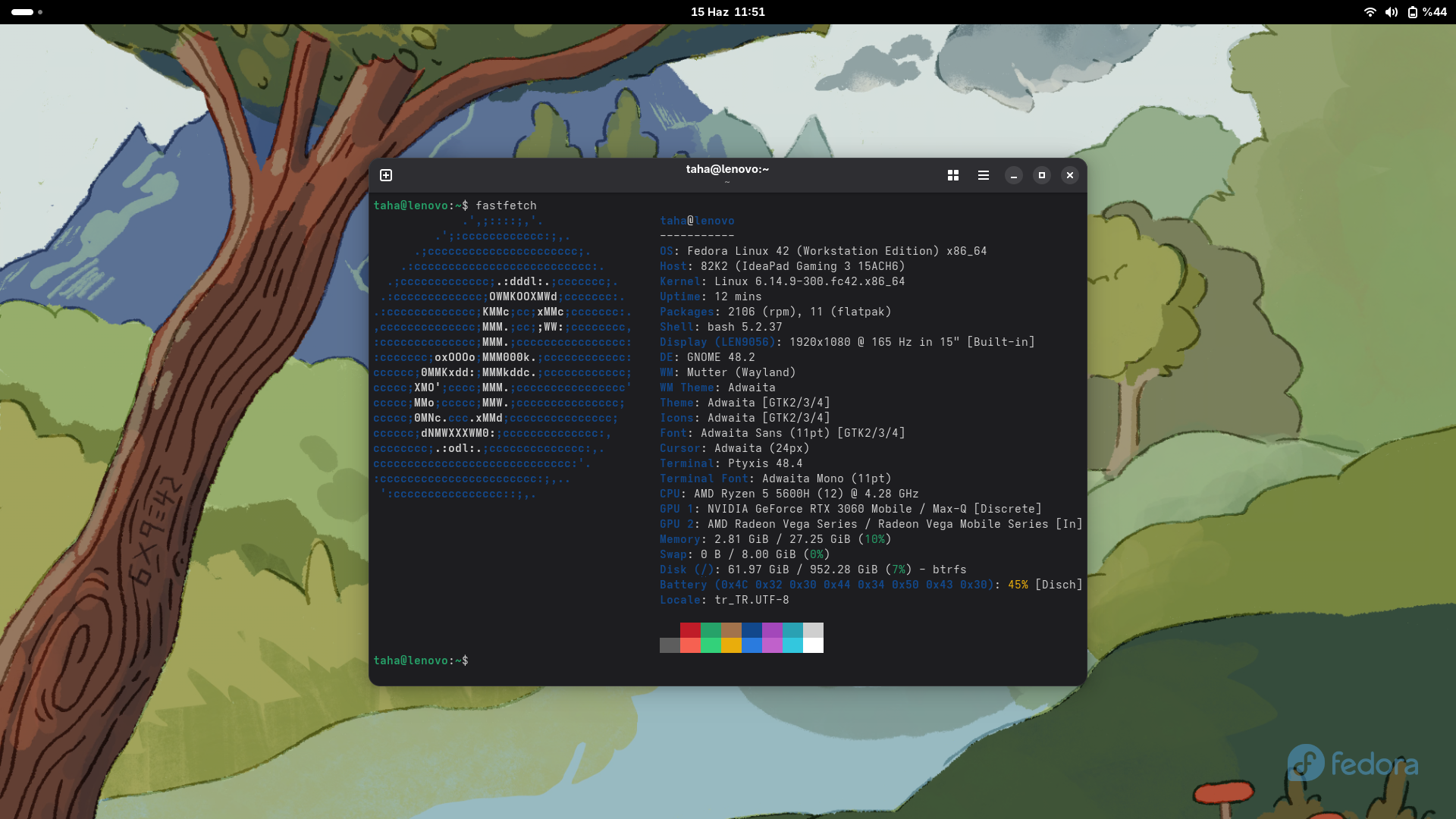The image size is (1456, 819).
Task: Click the volume speaker icon
Action: pyautogui.click(x=1391, y=12)
